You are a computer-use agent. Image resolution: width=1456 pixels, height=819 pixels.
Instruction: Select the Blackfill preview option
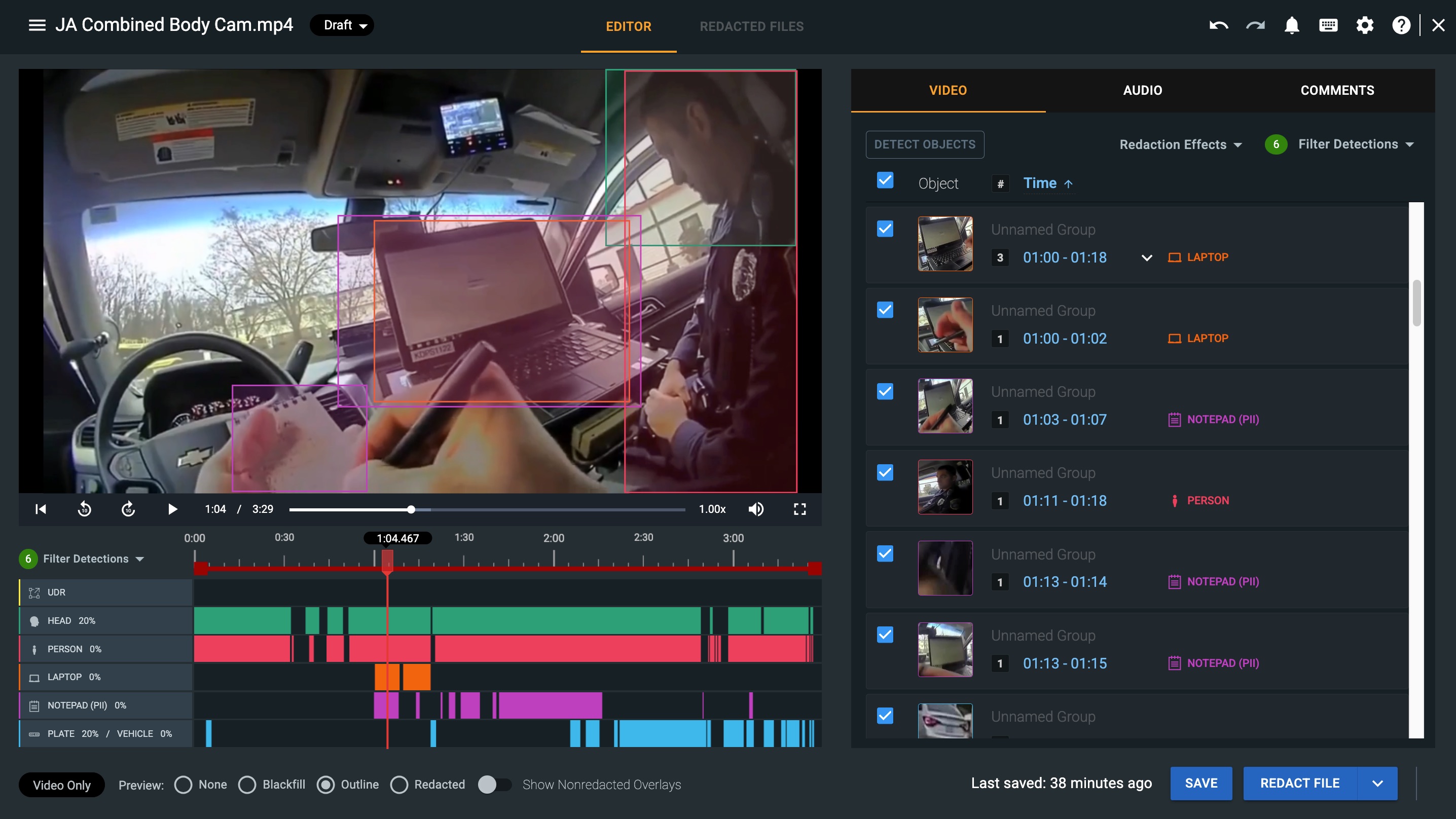(247, 785)
